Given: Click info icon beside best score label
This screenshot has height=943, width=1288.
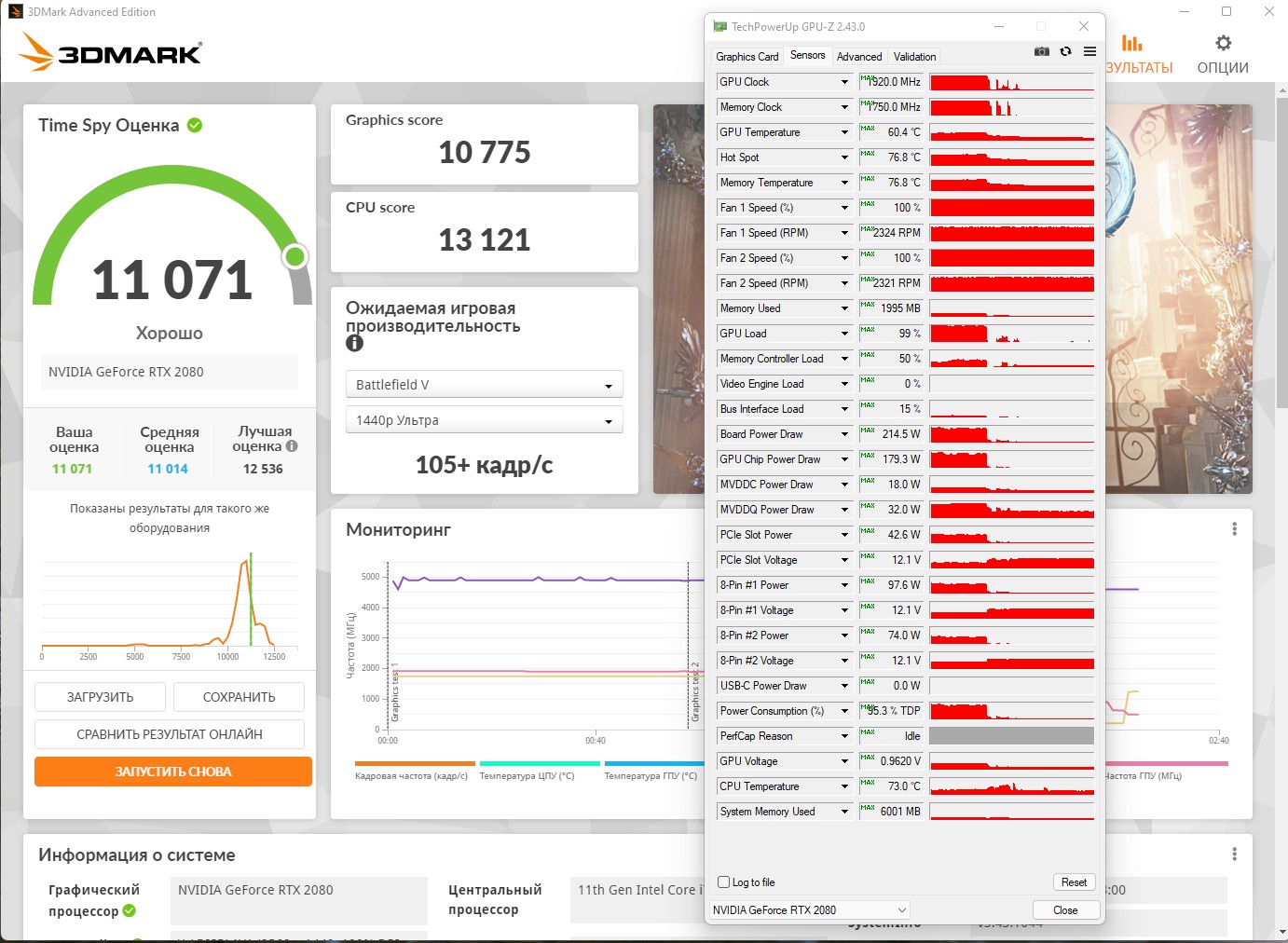Looking at the screenshot, I should click(292, 446).
